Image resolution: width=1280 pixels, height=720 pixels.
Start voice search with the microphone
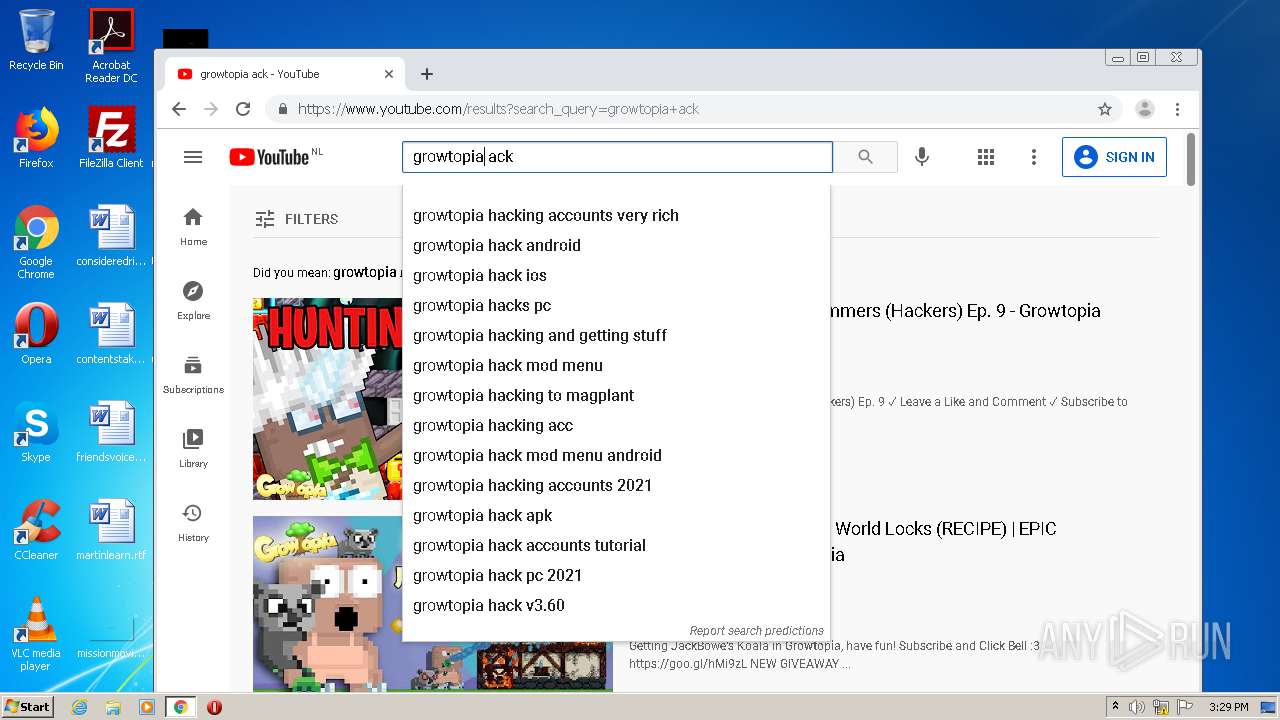[922, 157]
